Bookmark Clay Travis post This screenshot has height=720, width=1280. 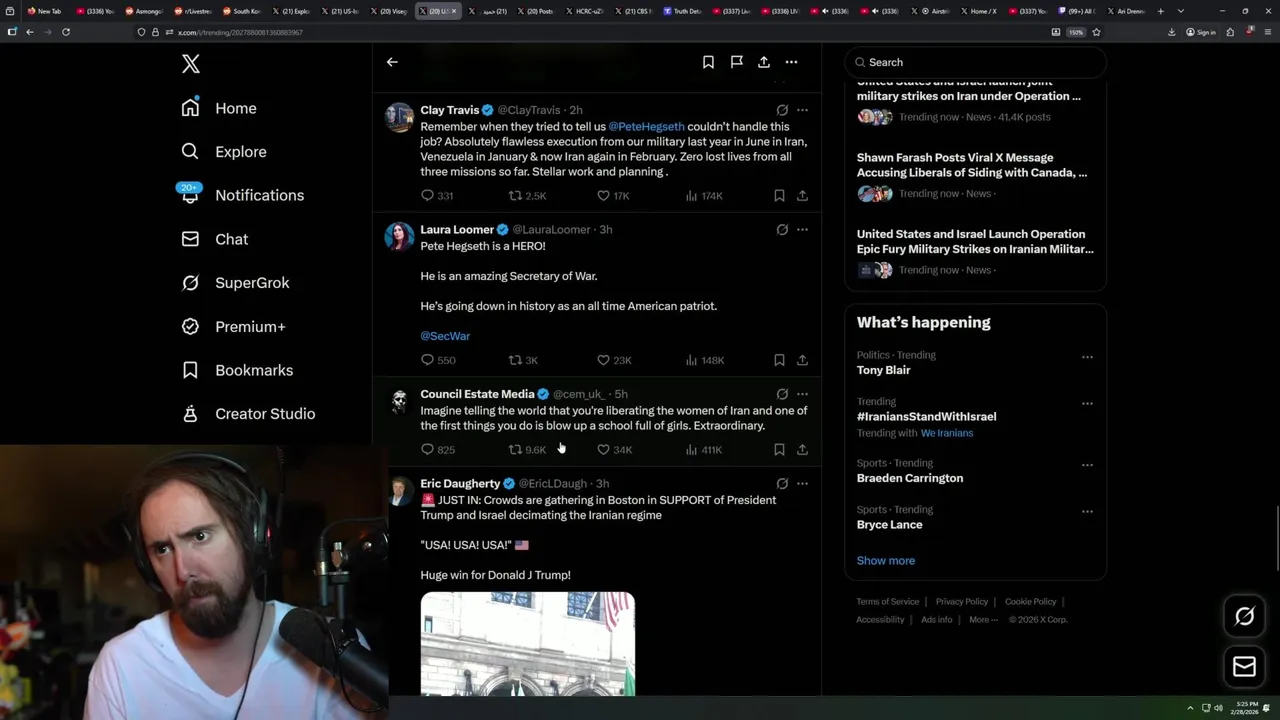779,196
